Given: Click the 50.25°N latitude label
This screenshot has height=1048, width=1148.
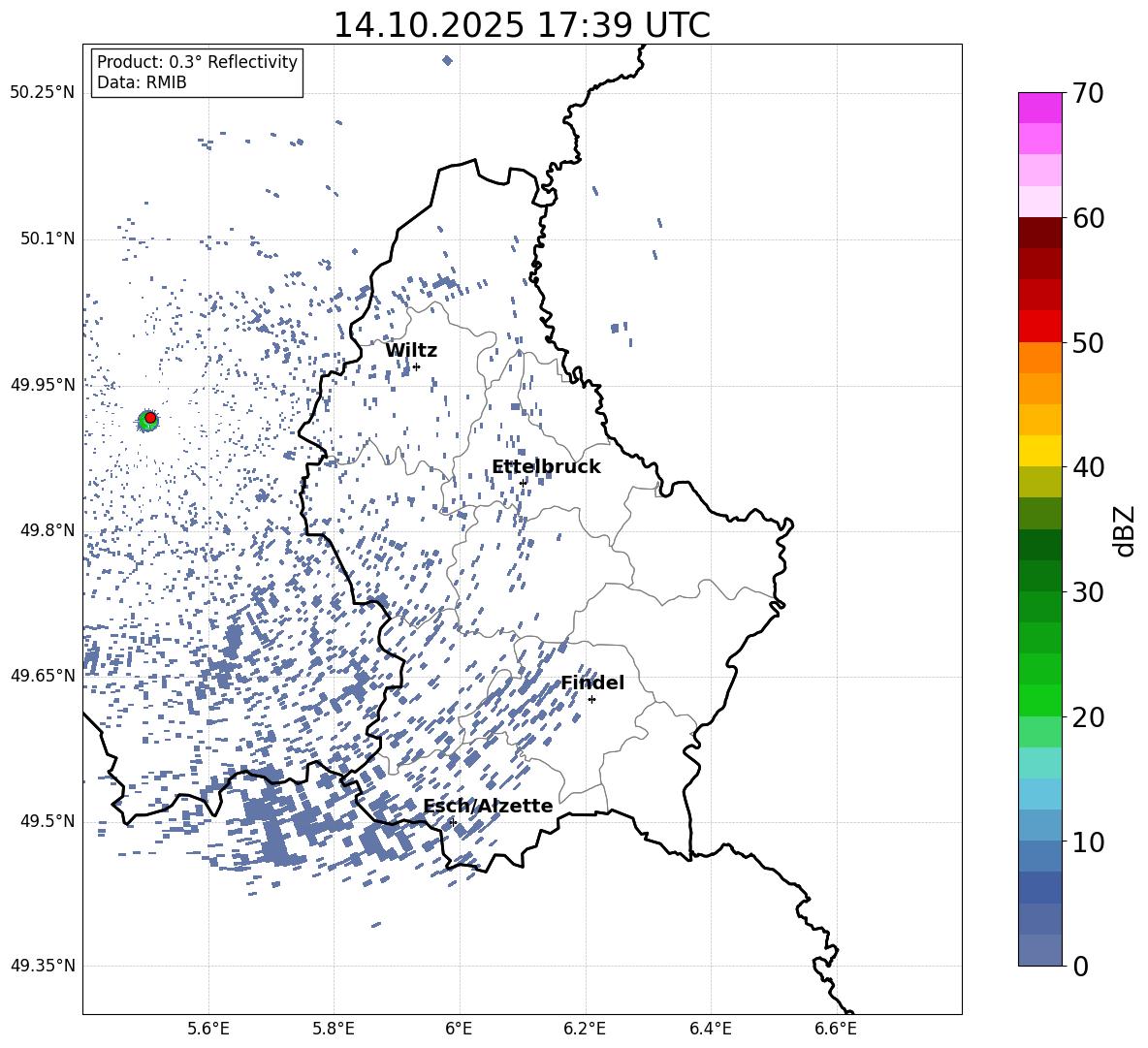Looking at the screenshot, I should [x=43, y=93].
